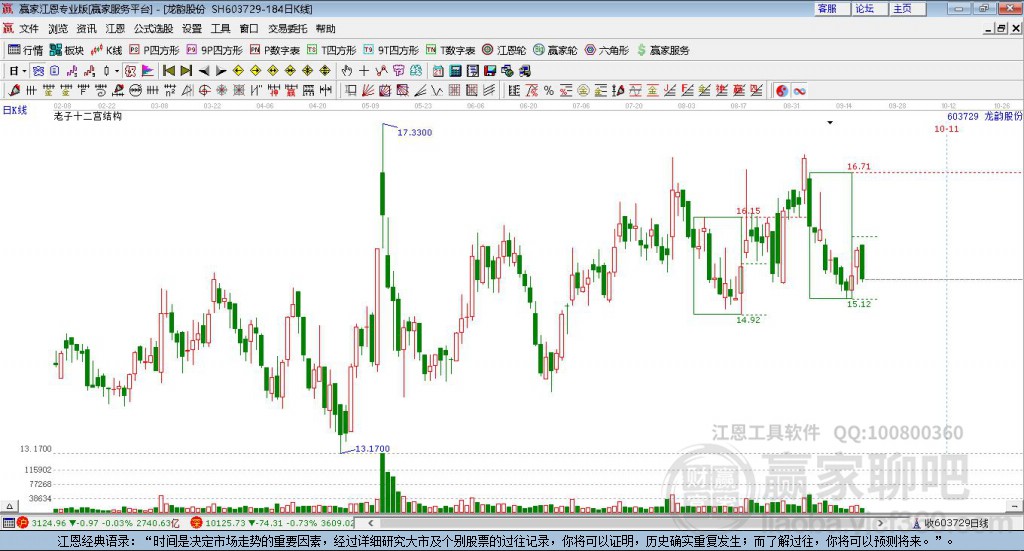Open the 文件 menu
1024x551 pixels.
tap(29, 29)
